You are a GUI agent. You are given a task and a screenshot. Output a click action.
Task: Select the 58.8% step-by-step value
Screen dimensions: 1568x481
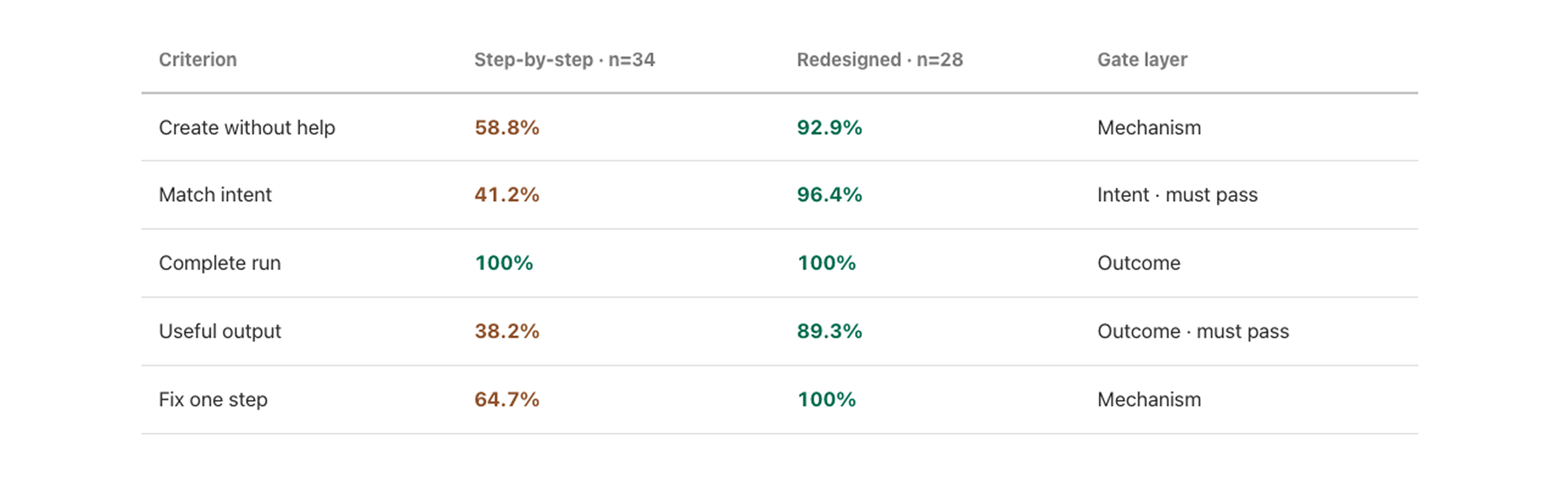click(x=507, y=128)
